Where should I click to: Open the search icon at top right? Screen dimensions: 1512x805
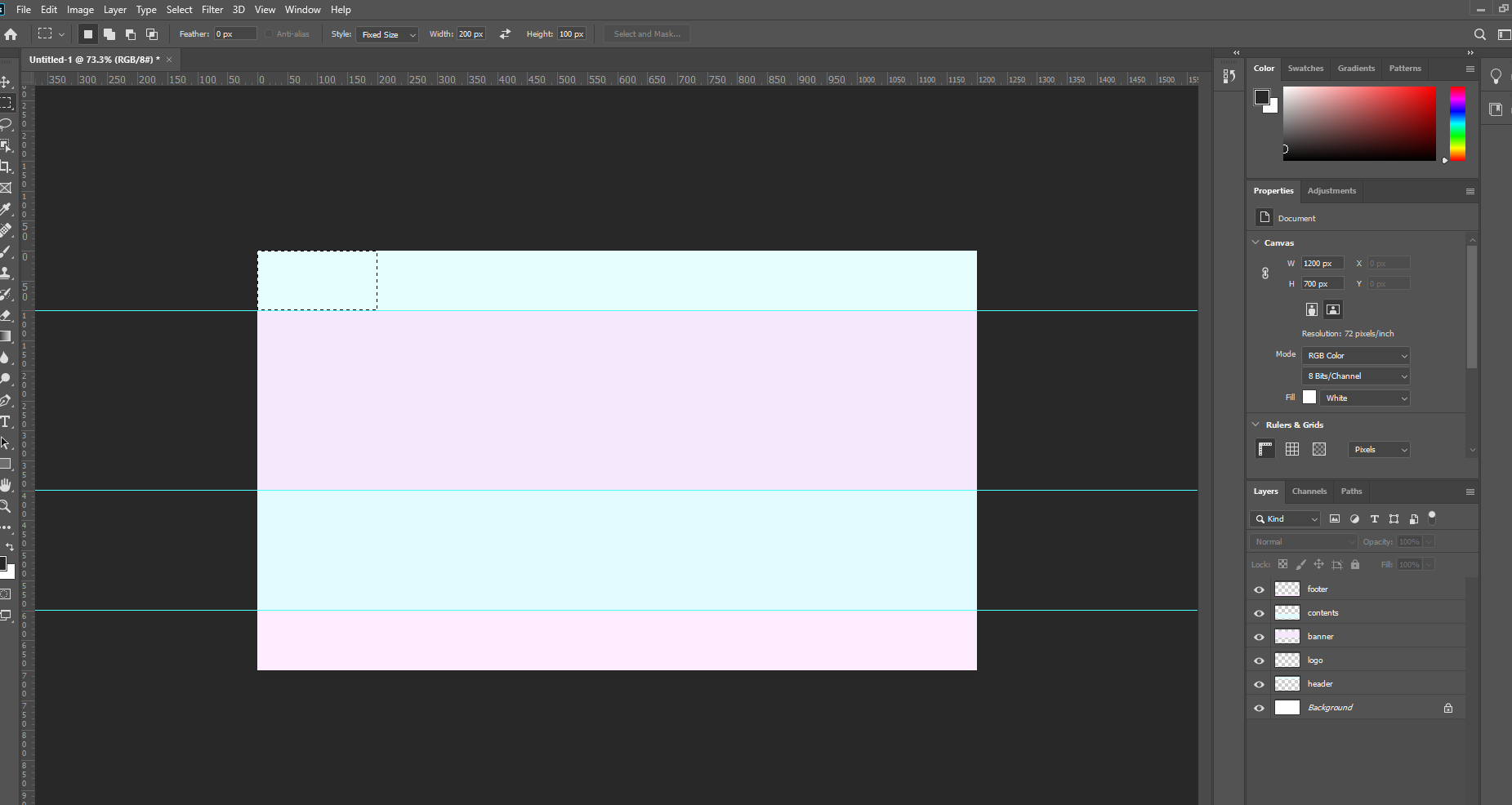[1479, 34]
